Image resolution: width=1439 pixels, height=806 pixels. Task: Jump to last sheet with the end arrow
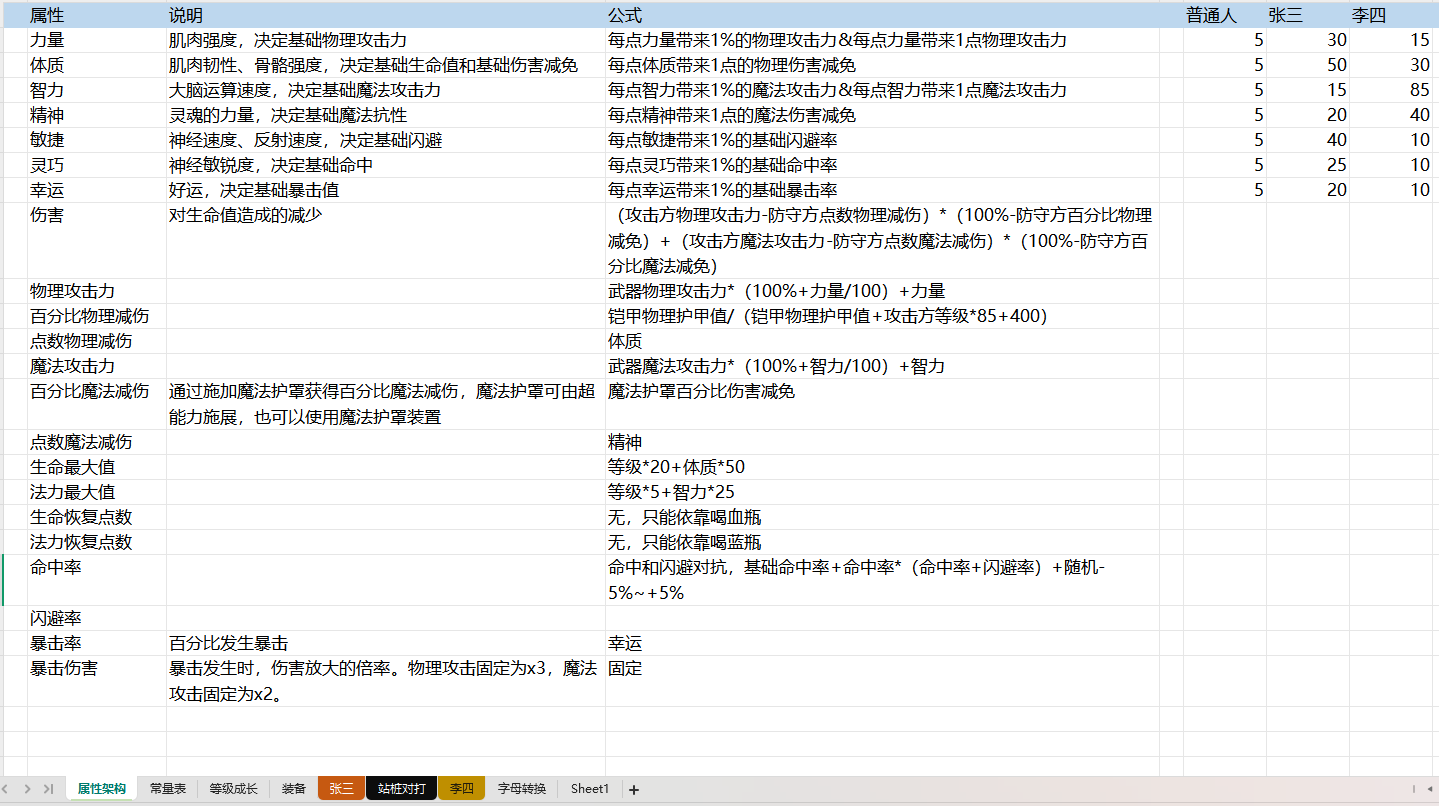point(48,789)
